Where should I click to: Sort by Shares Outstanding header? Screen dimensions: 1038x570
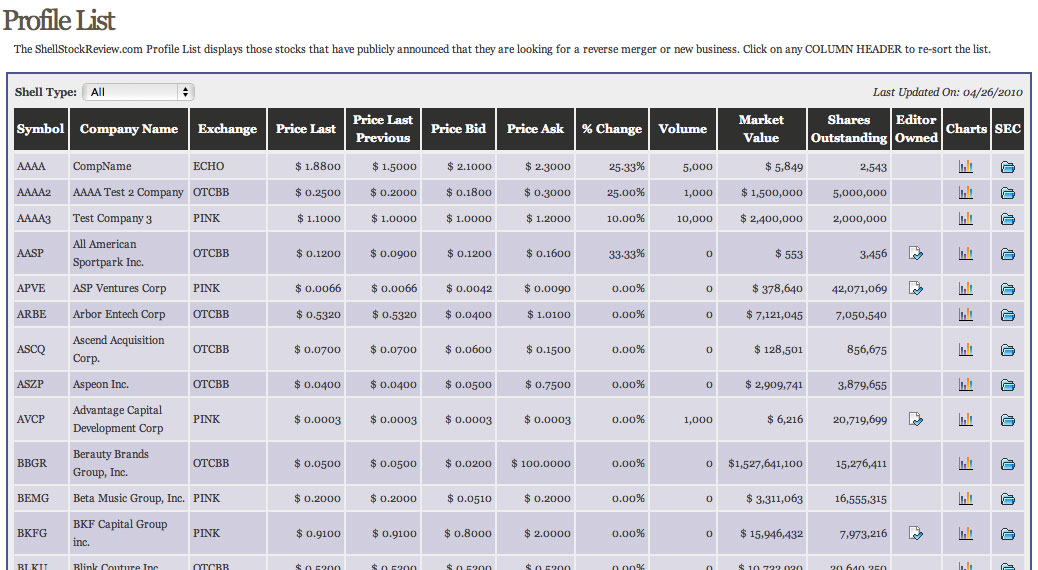pyautogui.click(x=849, y=129)
